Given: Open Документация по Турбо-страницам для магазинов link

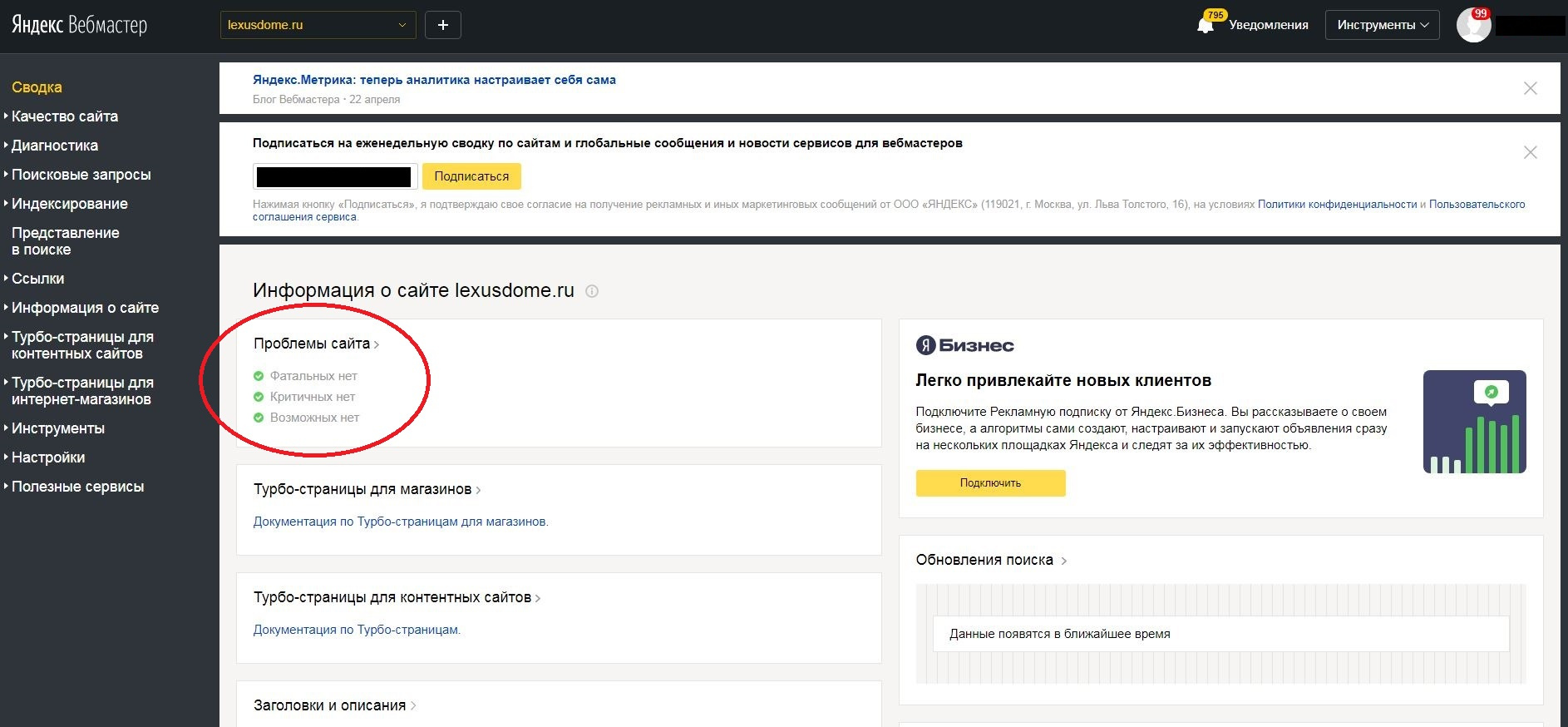Looking at the screenshot, I should point(401,522).
